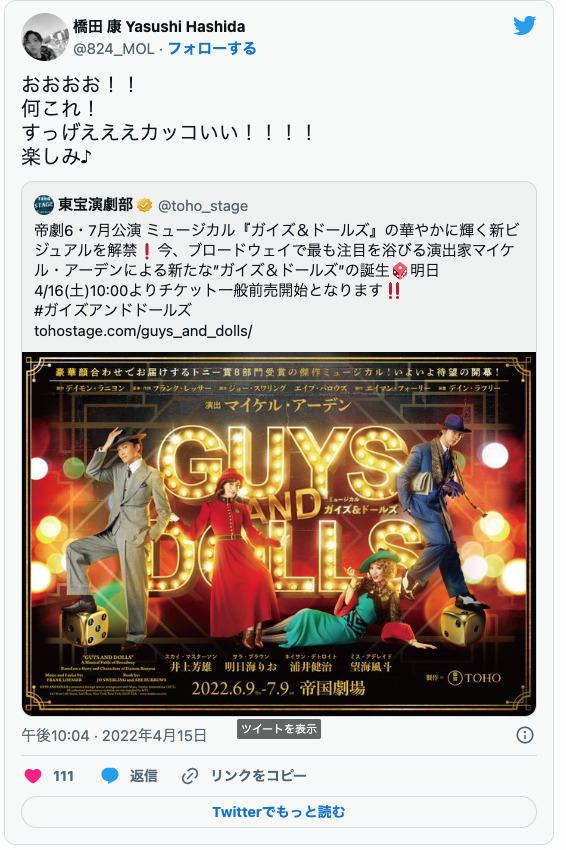Click the 東宝演劇部 round avatar
This screenshot has width=566, height=850.
pyautogui.click(x=44, y=205)
